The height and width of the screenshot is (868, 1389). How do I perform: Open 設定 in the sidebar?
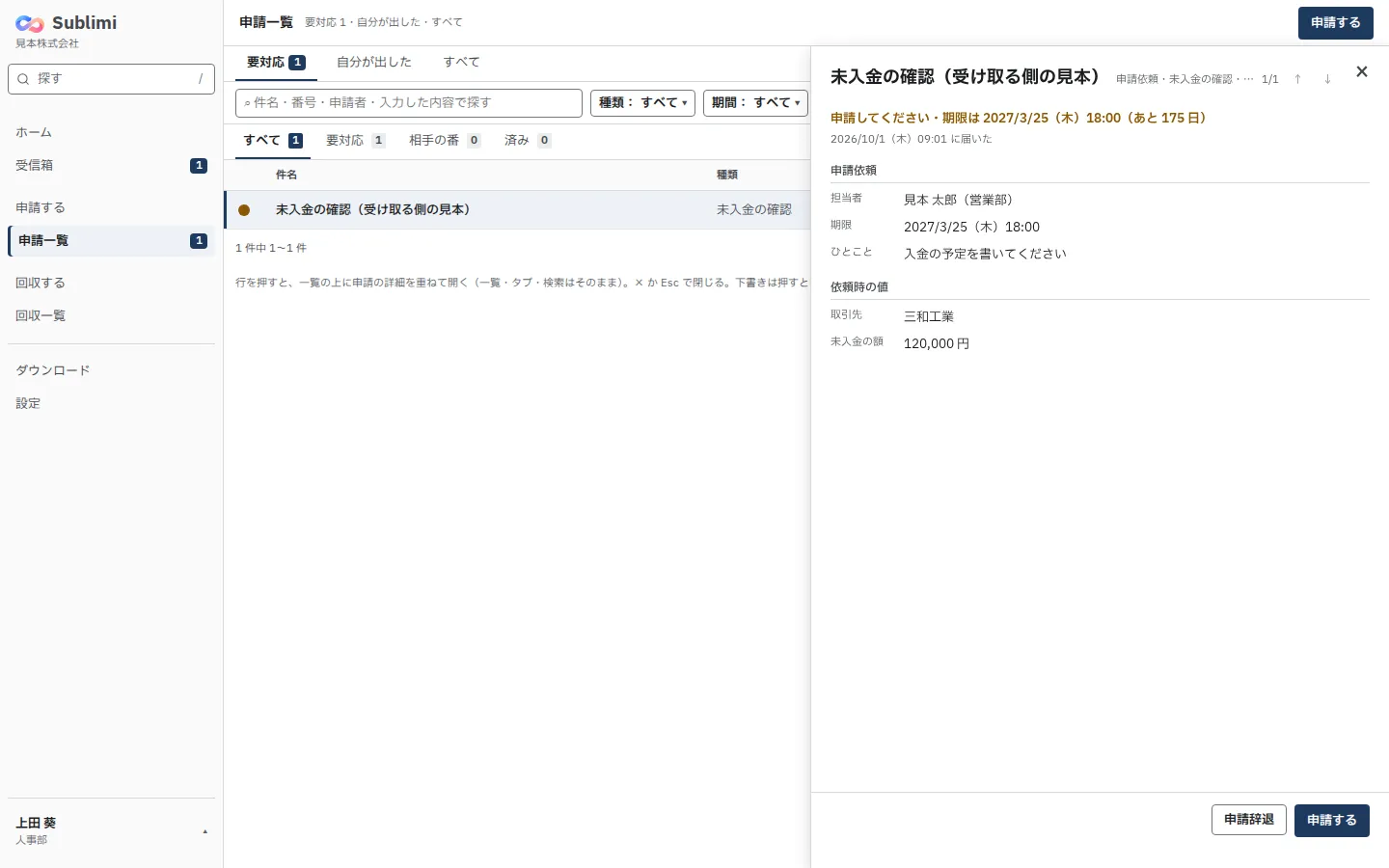tap(111, 403)
